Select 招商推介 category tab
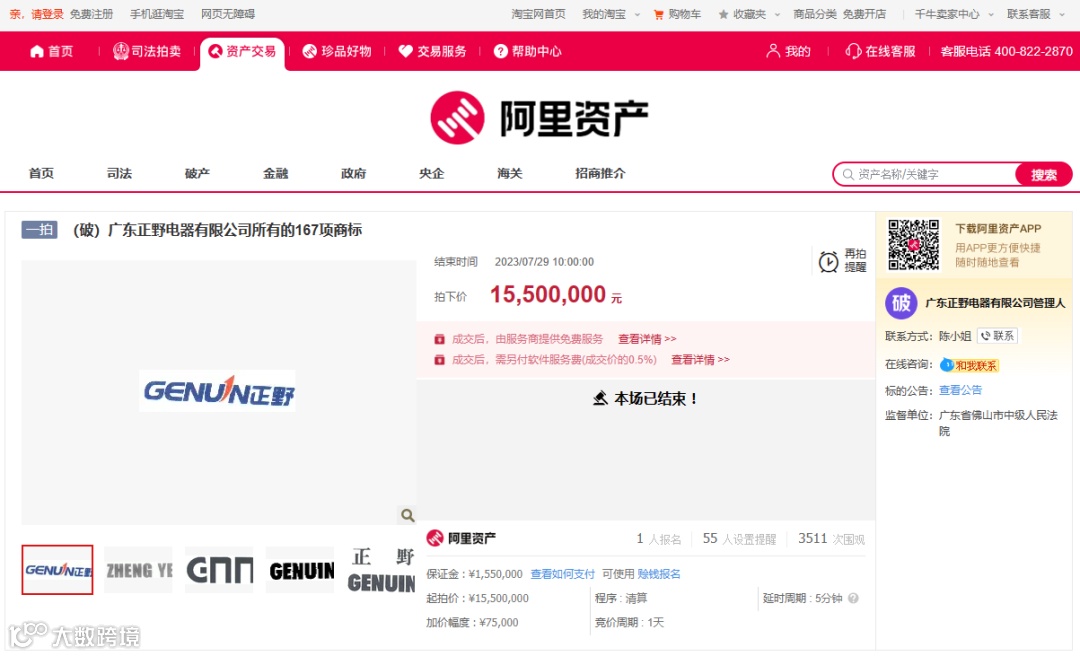1080x656 pixels. tap(601, 174)
